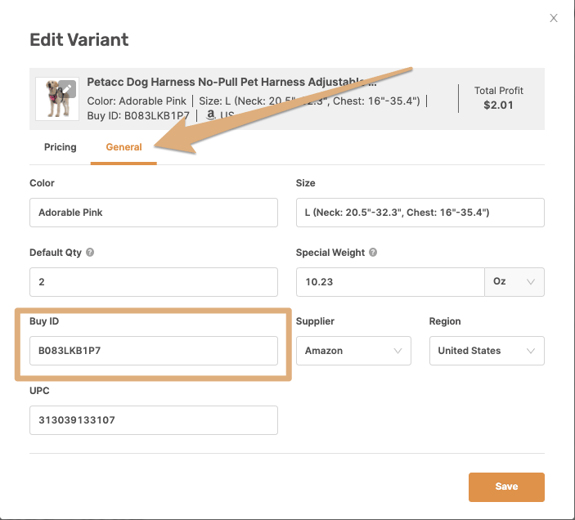Click the Default Qty help question icon
The image size is (575, 520).
90,252
